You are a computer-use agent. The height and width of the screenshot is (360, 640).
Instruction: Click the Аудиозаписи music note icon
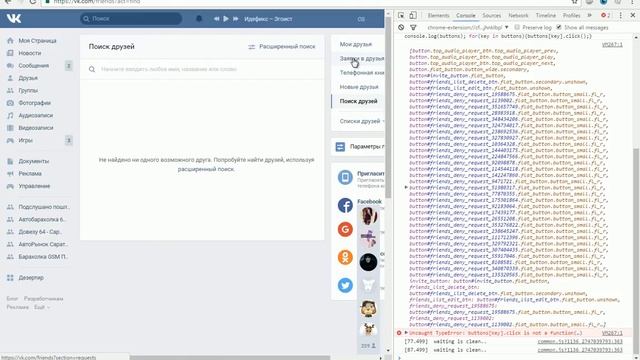tap(10, 116)
